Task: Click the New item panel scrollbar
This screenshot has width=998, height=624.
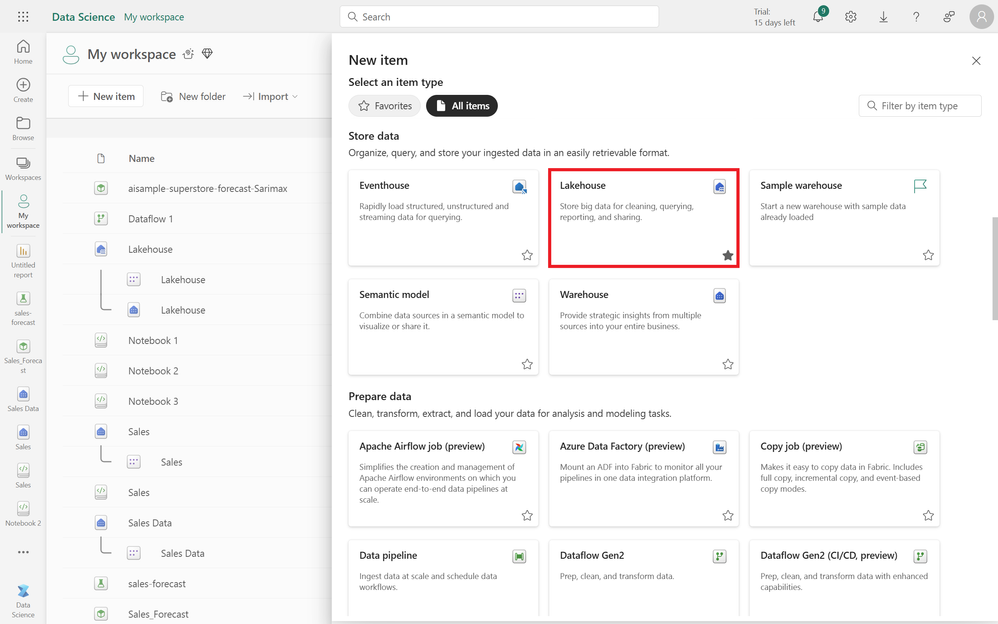Action: point(994,268)
